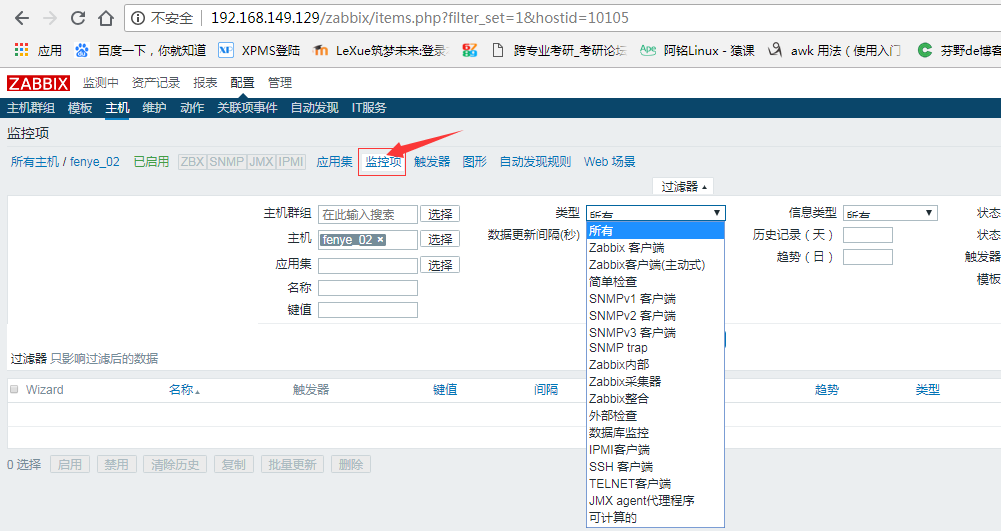Open the Web 场景 link

click(x=610, y=161)
